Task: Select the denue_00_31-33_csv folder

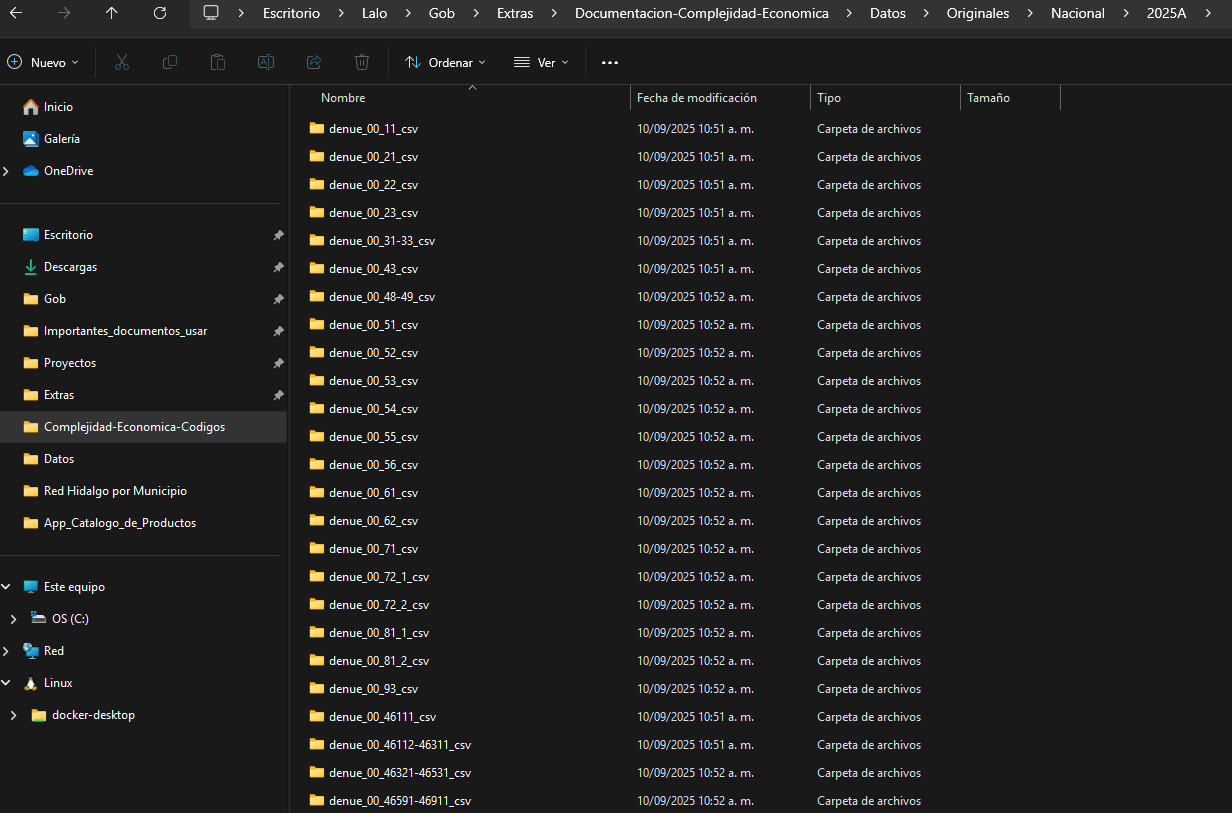Action: tap(381, 241)
